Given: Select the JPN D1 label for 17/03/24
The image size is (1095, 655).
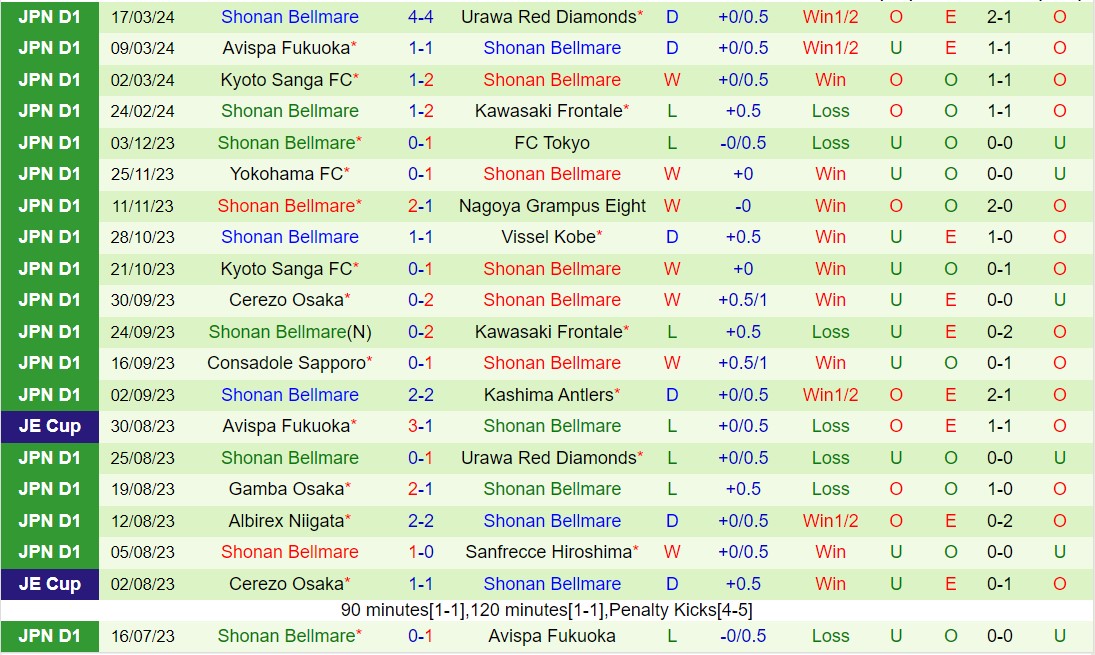Looking at the screenshot, I should [x=49, y=17].
